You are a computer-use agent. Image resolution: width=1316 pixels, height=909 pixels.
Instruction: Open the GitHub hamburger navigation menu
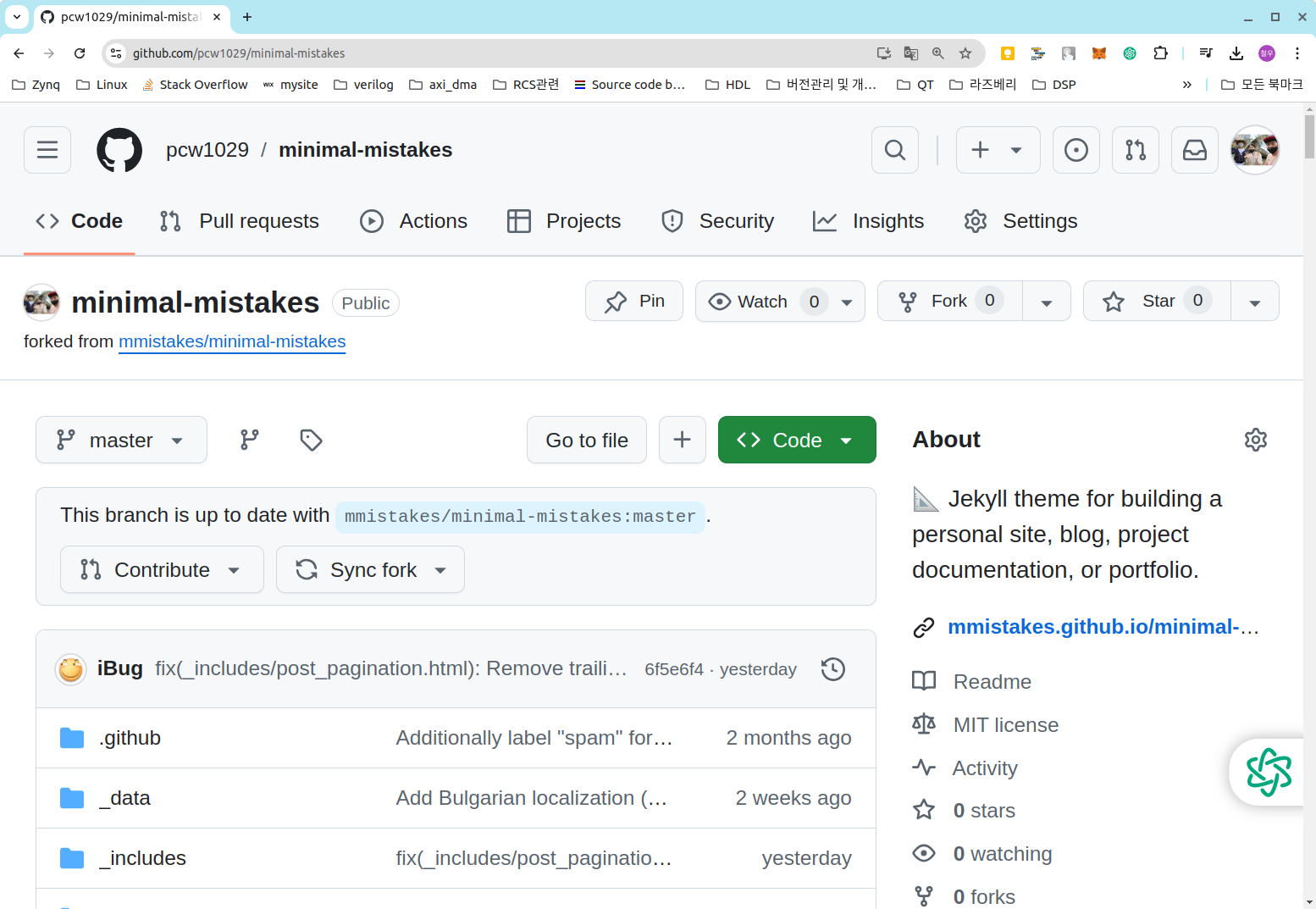[x=47, y=150]
